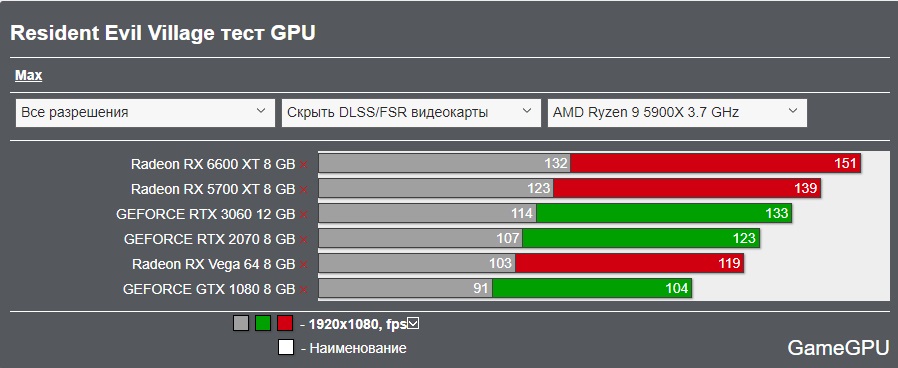898x368 pixels.
Task: Click the Radeon RX 6600 XT red bar
Action: click(715, 163)
